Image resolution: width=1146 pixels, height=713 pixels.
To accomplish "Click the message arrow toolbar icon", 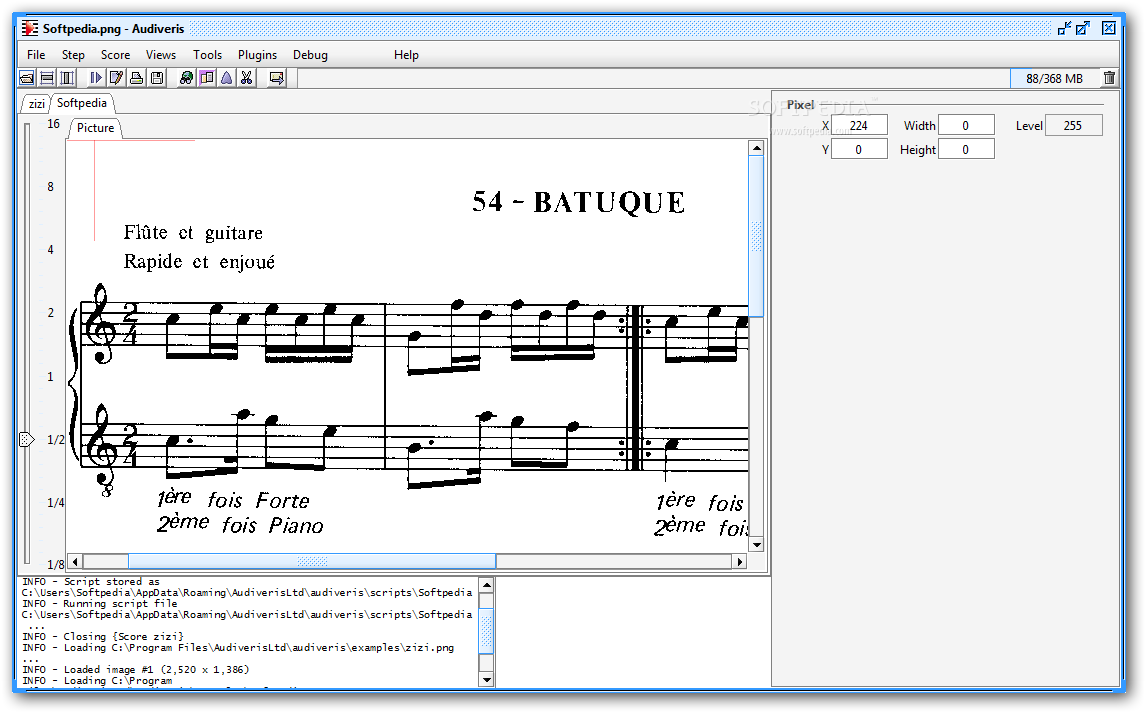I will point(276,77).
